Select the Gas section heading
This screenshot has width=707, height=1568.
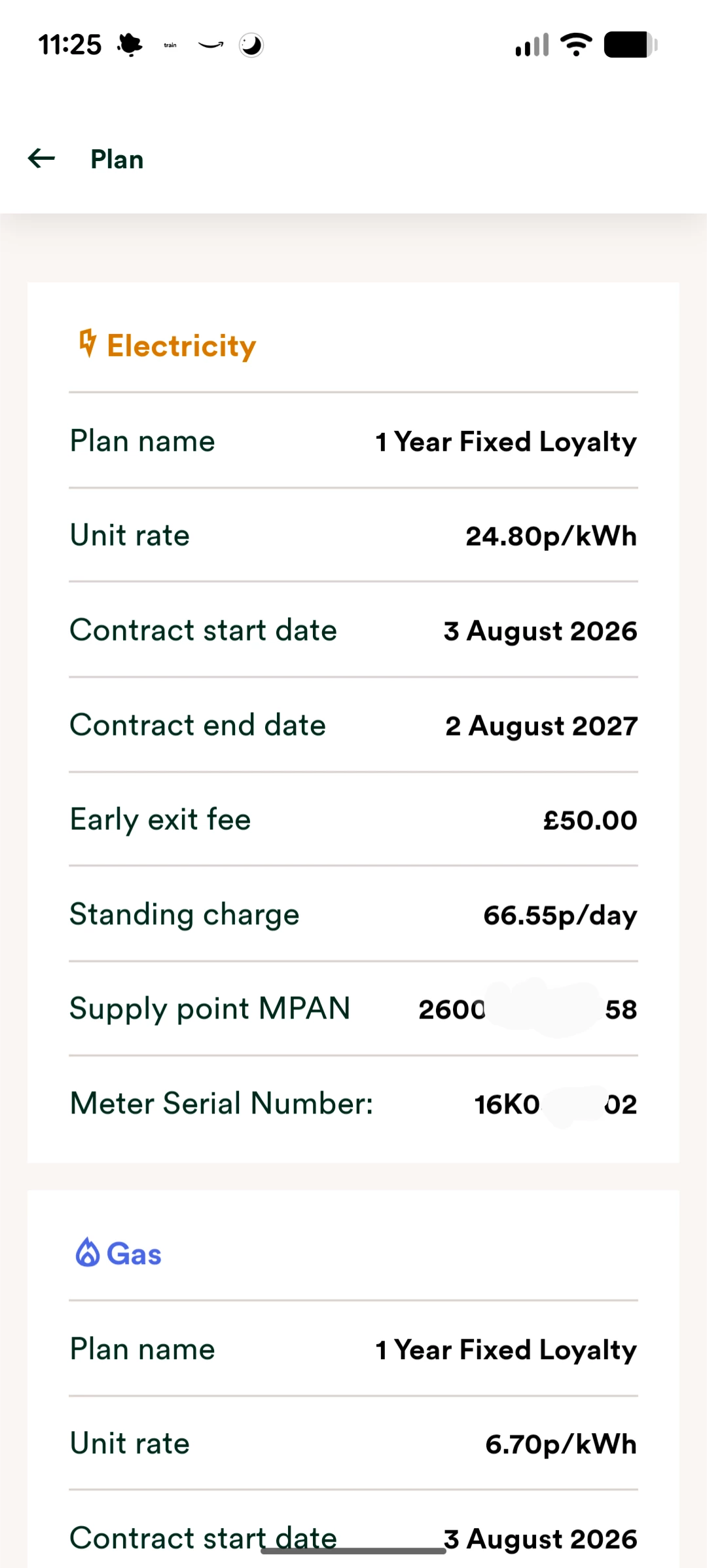[x=134, y=1254]
